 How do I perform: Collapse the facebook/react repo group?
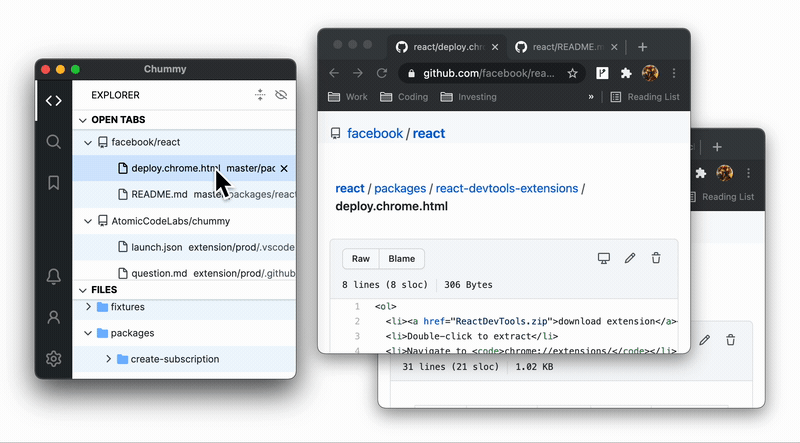(88, 142)
